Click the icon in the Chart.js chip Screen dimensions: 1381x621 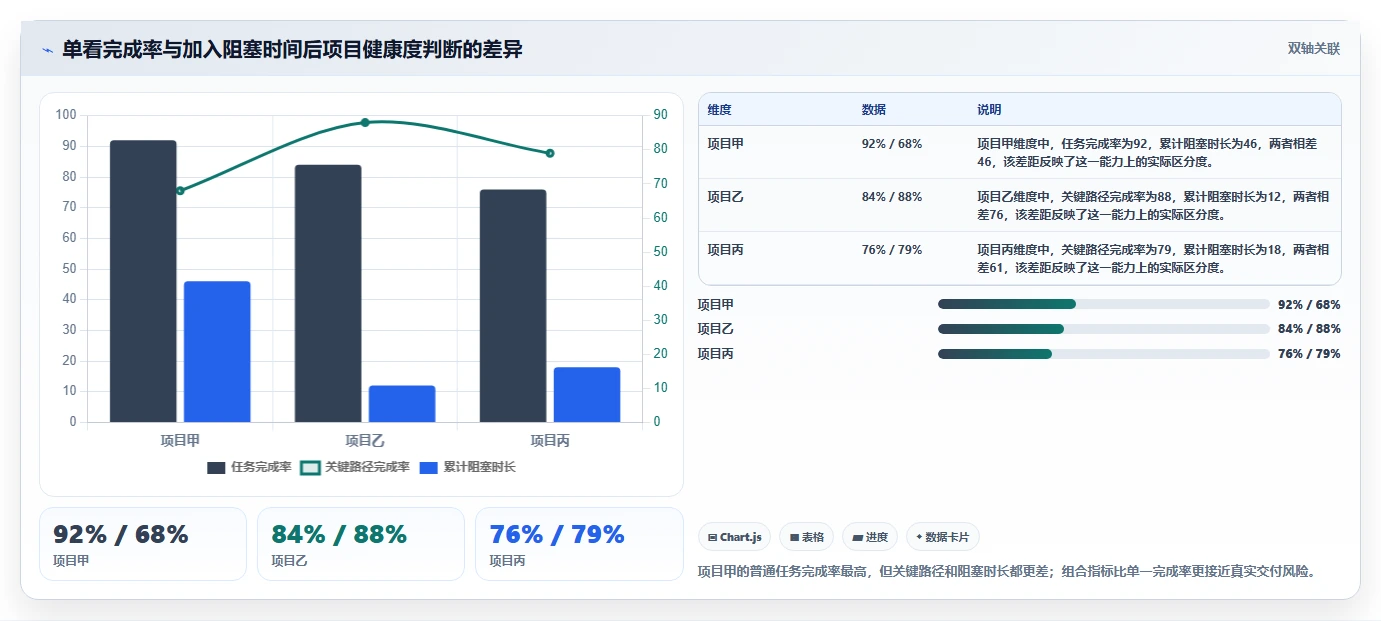[712, 537]
